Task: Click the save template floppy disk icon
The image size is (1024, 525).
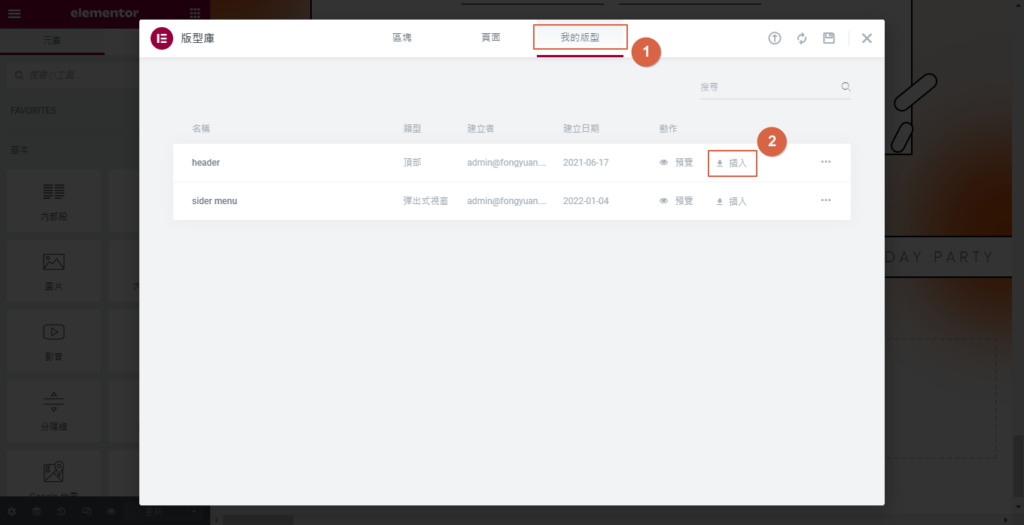Action: (828, 38)
